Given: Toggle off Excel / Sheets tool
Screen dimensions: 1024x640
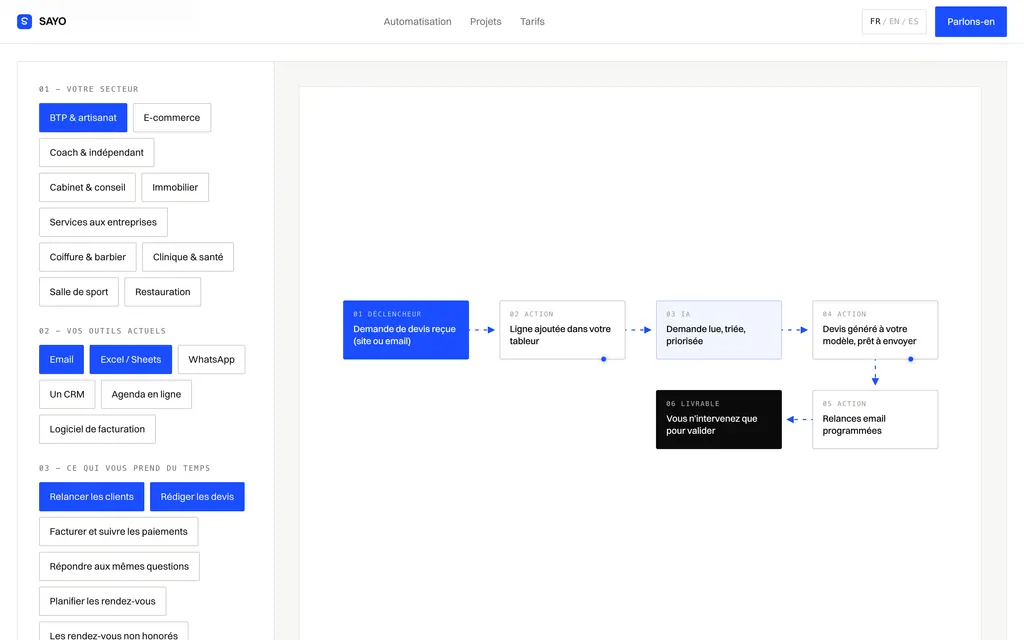Looking at the screenshot, I should tap(131, 359).
